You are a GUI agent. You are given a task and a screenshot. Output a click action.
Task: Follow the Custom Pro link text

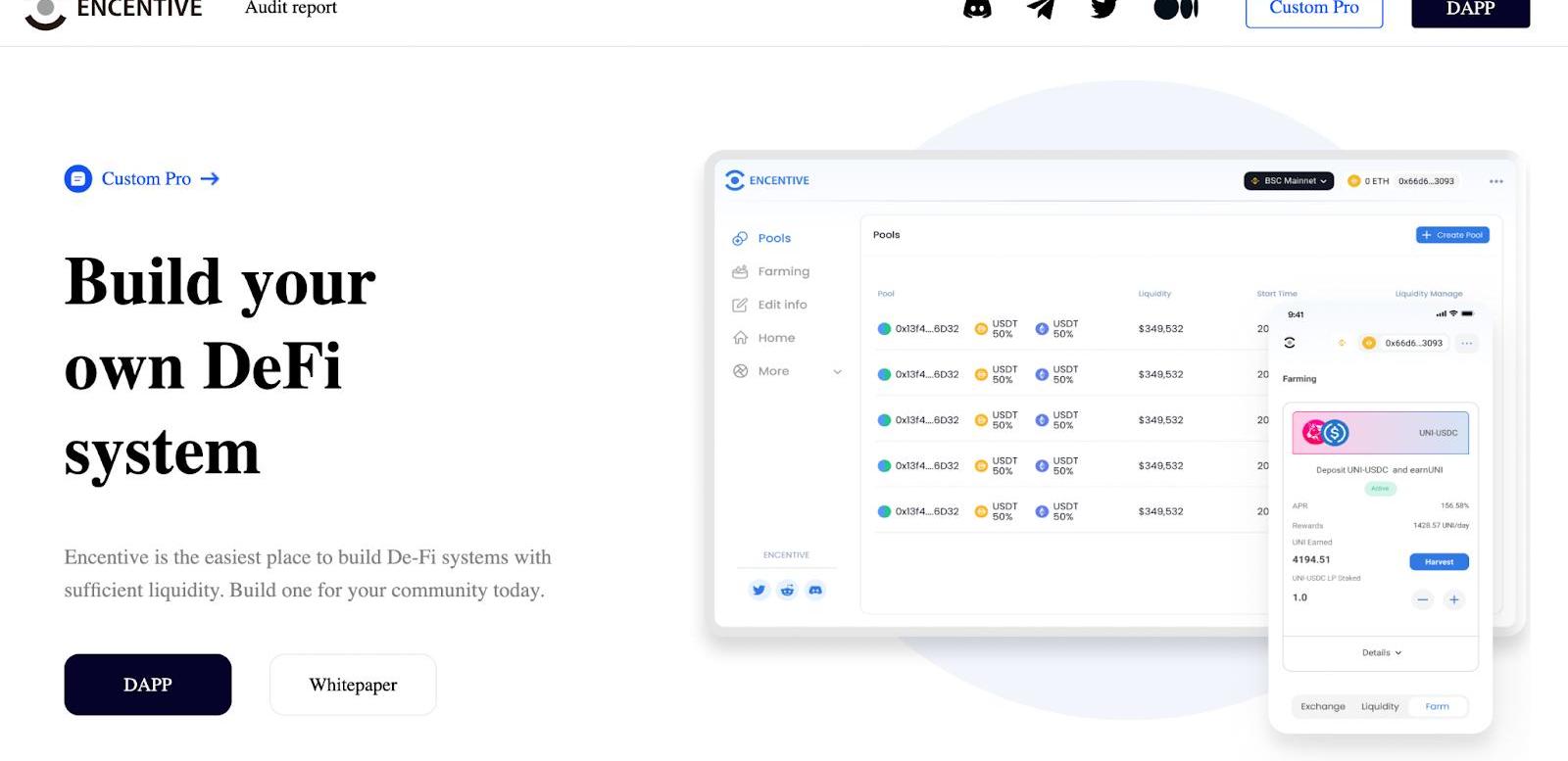[x=146, y=179]
